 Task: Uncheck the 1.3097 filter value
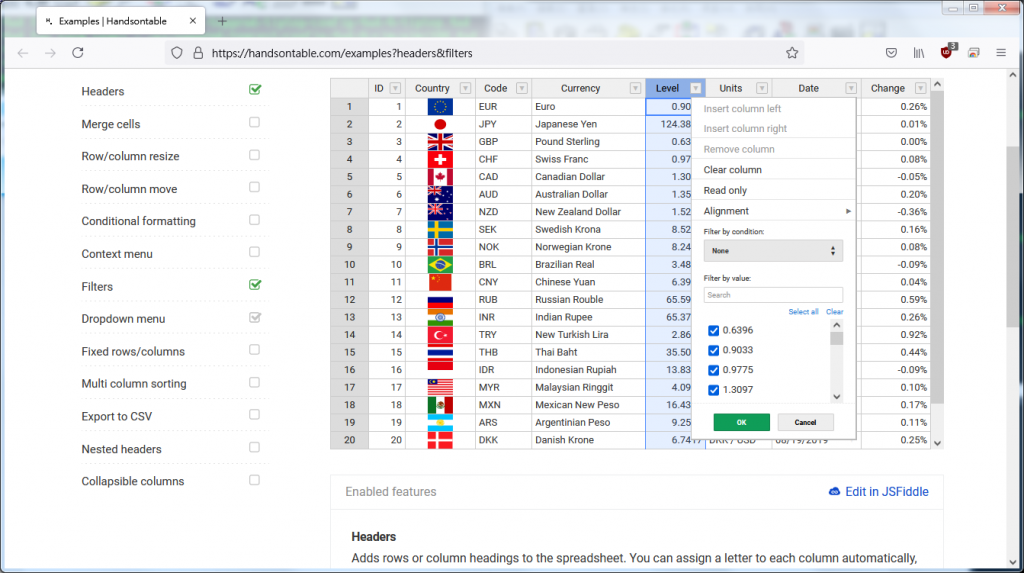tap(714, 390)
